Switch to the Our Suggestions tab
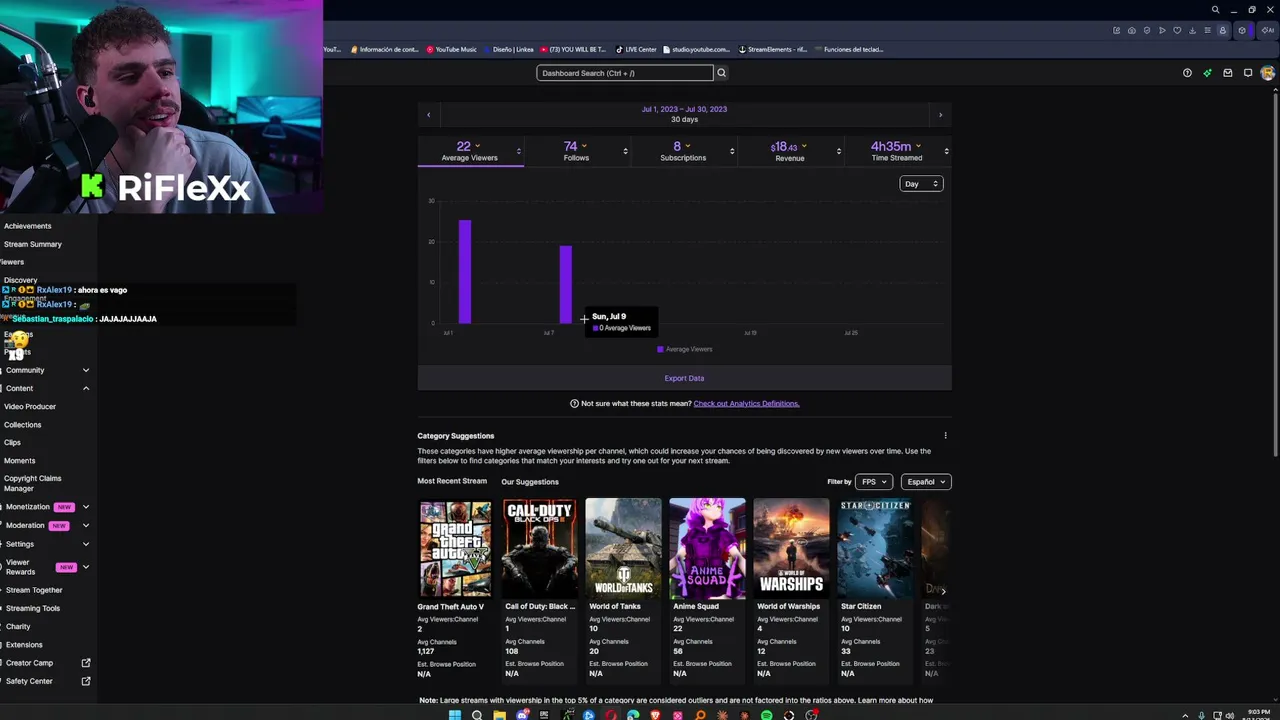Viewport: 1280px width, 720px height. (530, 482)
